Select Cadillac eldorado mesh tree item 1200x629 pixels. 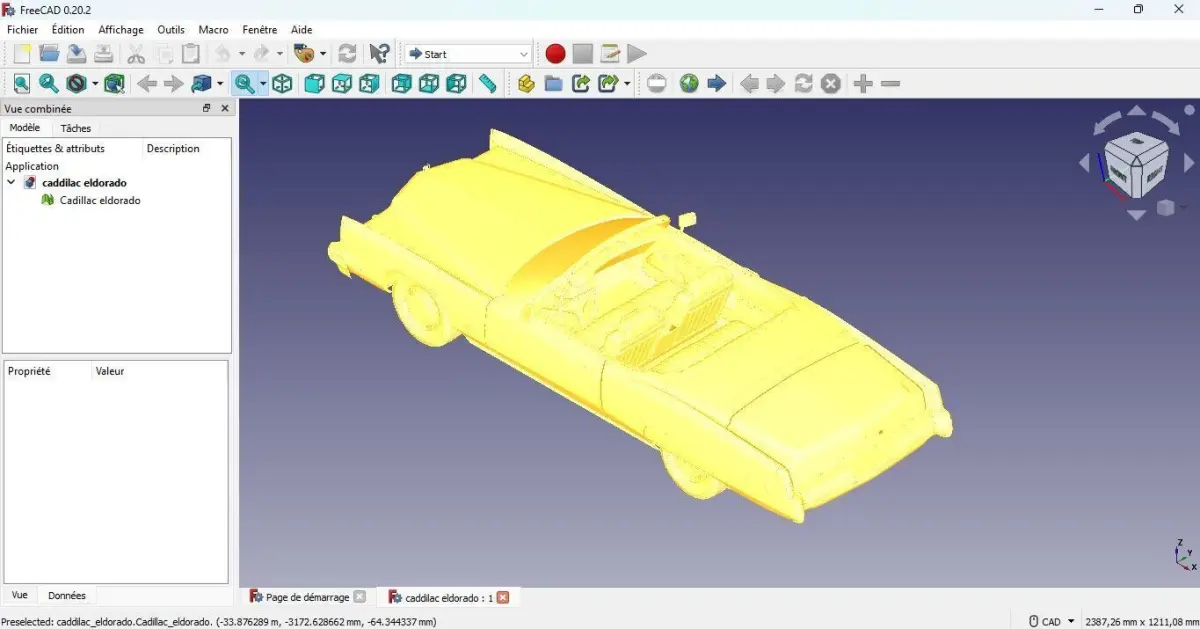pos(100,201)
